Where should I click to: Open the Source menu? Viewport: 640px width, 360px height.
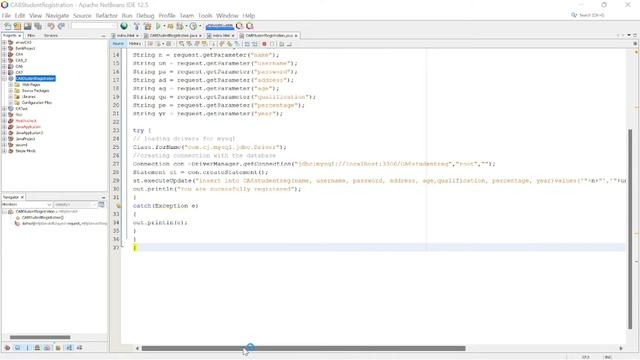point(82,16)
